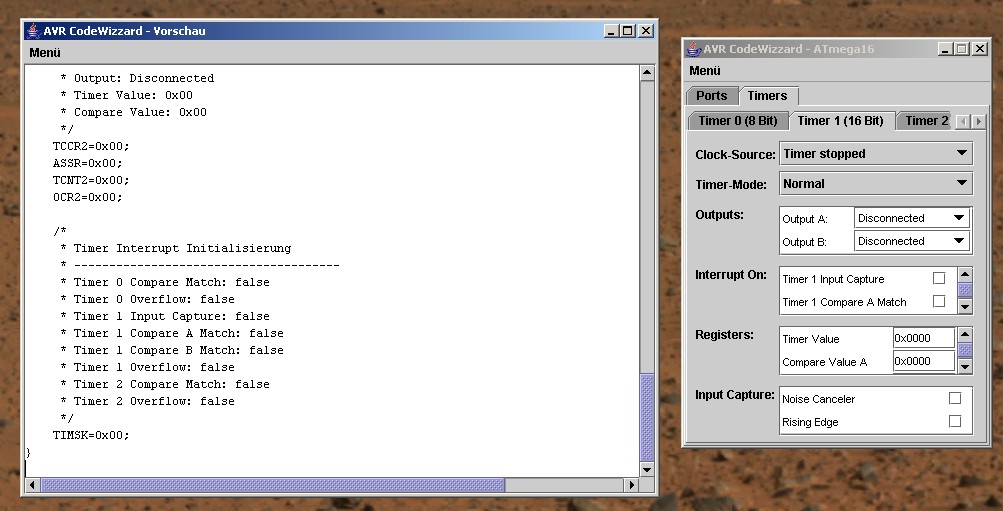Enable Timer 1 Compare A Match interrupt
Screen dimensions: 1003x511
pyautogui.click(x=938, y=301)
